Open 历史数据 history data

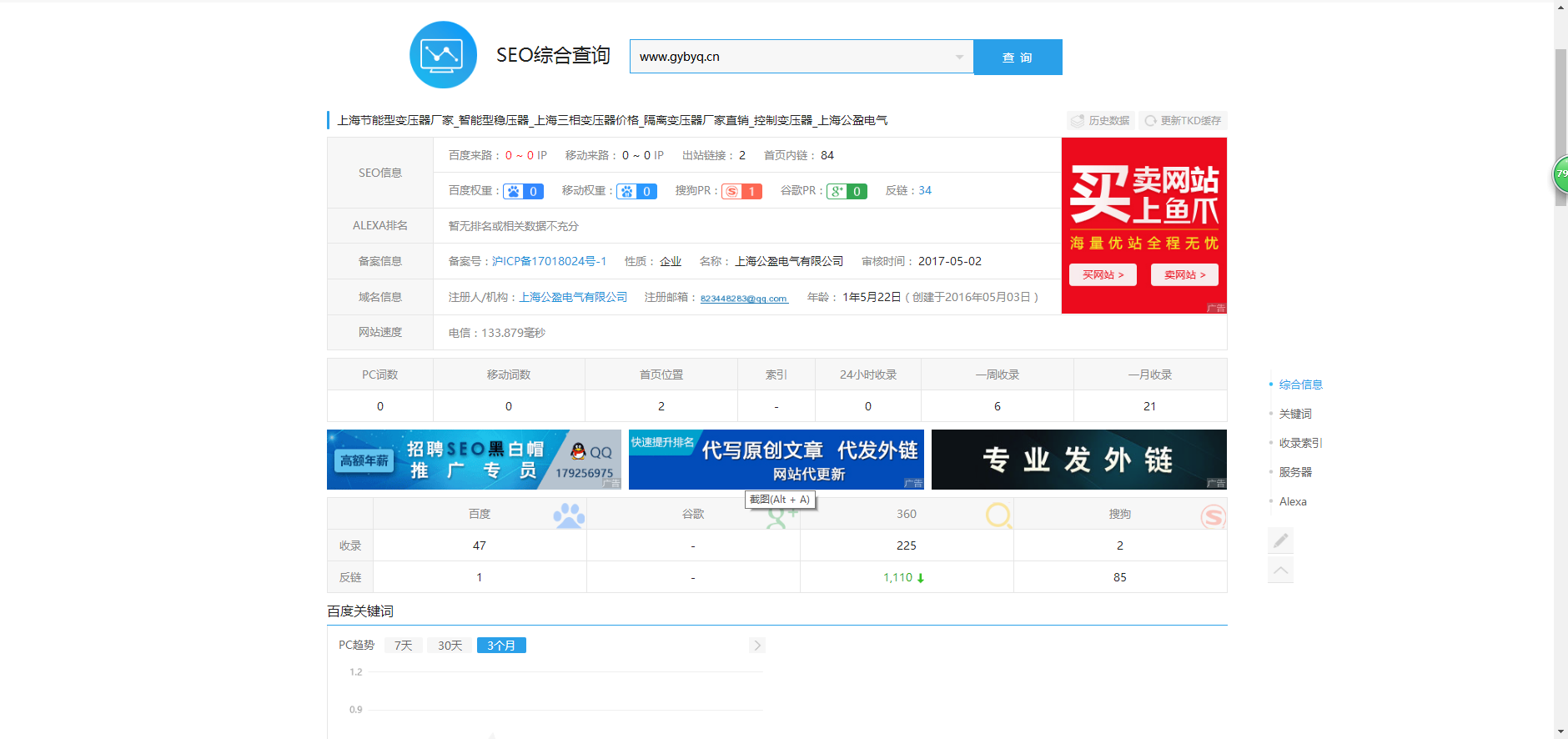point(1100,121)
